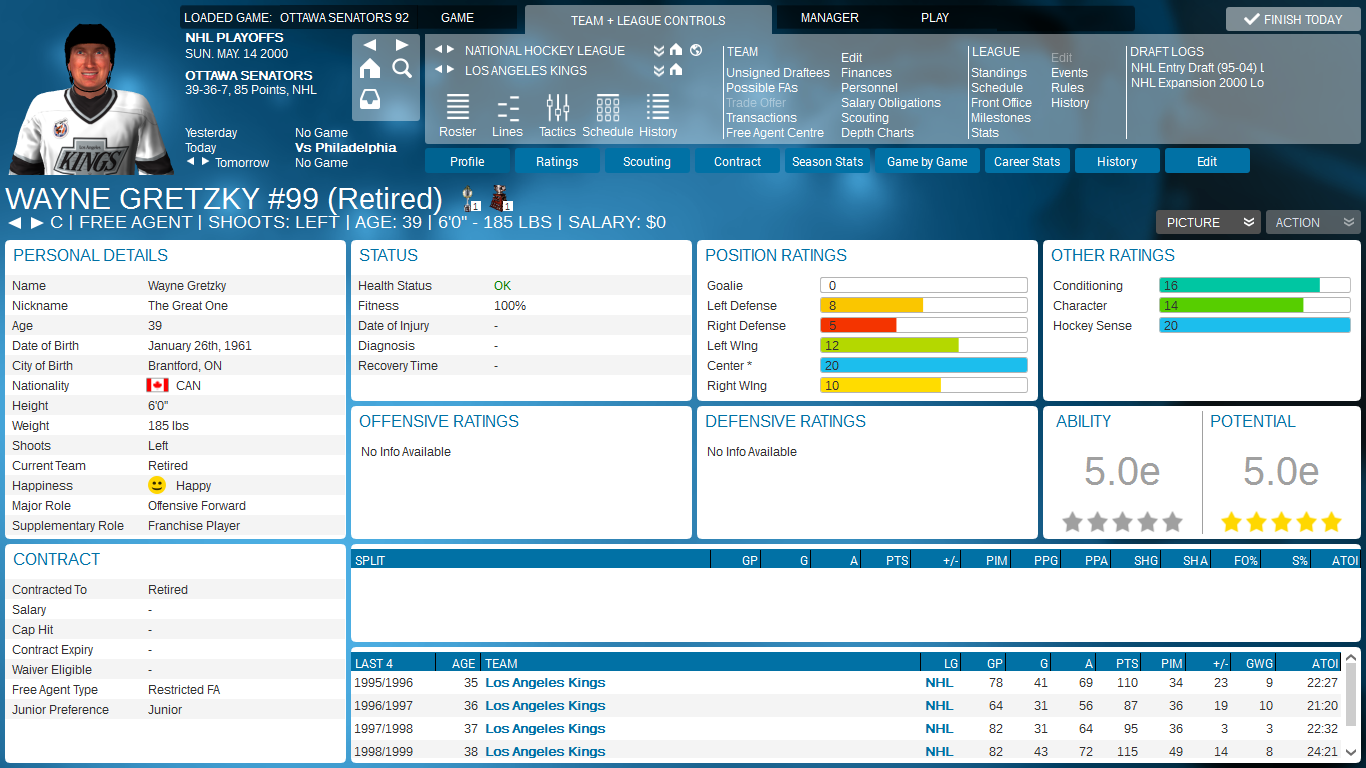Open Los Angeles Kings link in 1995/1996 row
The image size is (1366, 768).
pyautogui.click(x=545, y=683)
